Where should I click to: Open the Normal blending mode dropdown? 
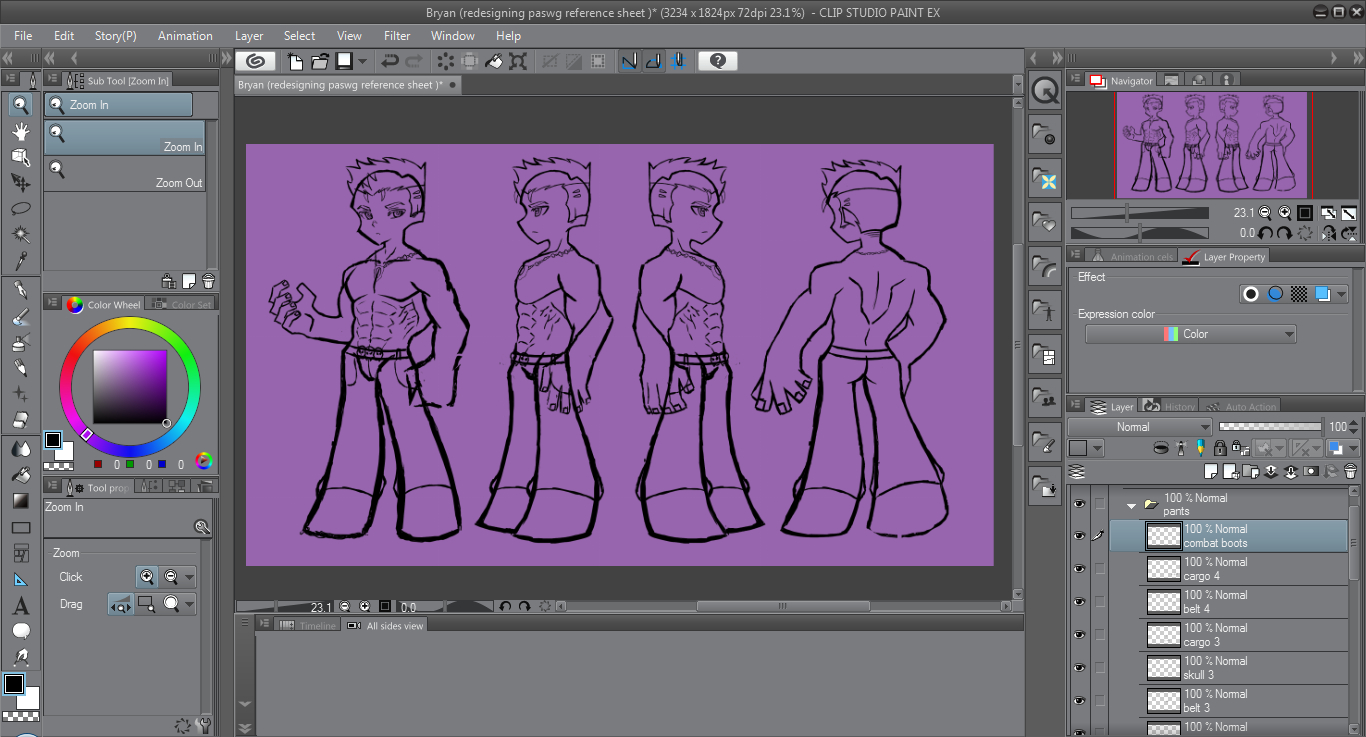coord(1140,427)
